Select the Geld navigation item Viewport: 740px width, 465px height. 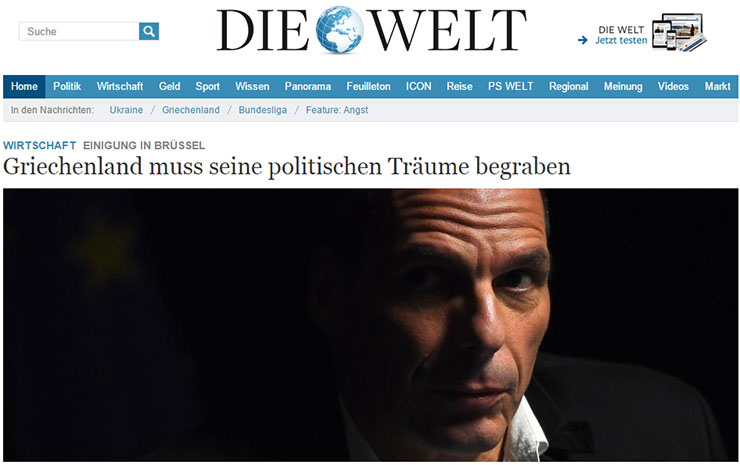[169, 86]
